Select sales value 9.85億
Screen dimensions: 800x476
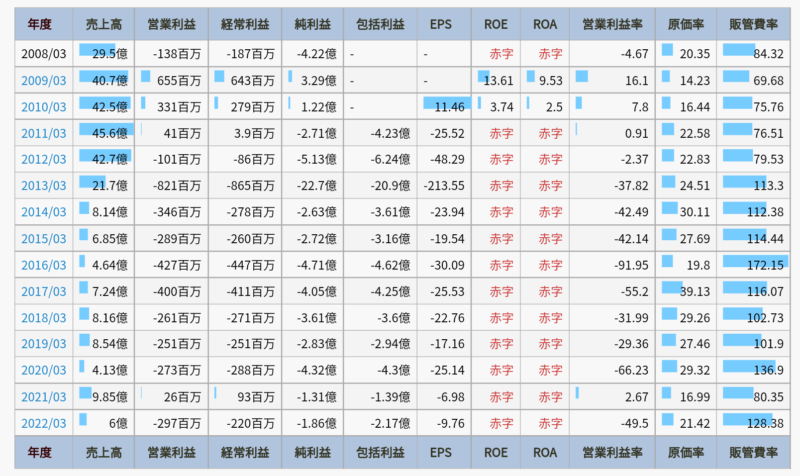click(x=110, y=397)
